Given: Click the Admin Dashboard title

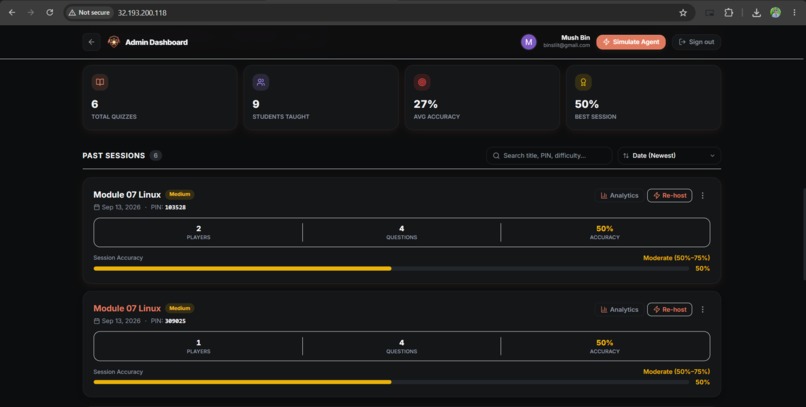Looking at the screenshot, I should pos(156,42).
